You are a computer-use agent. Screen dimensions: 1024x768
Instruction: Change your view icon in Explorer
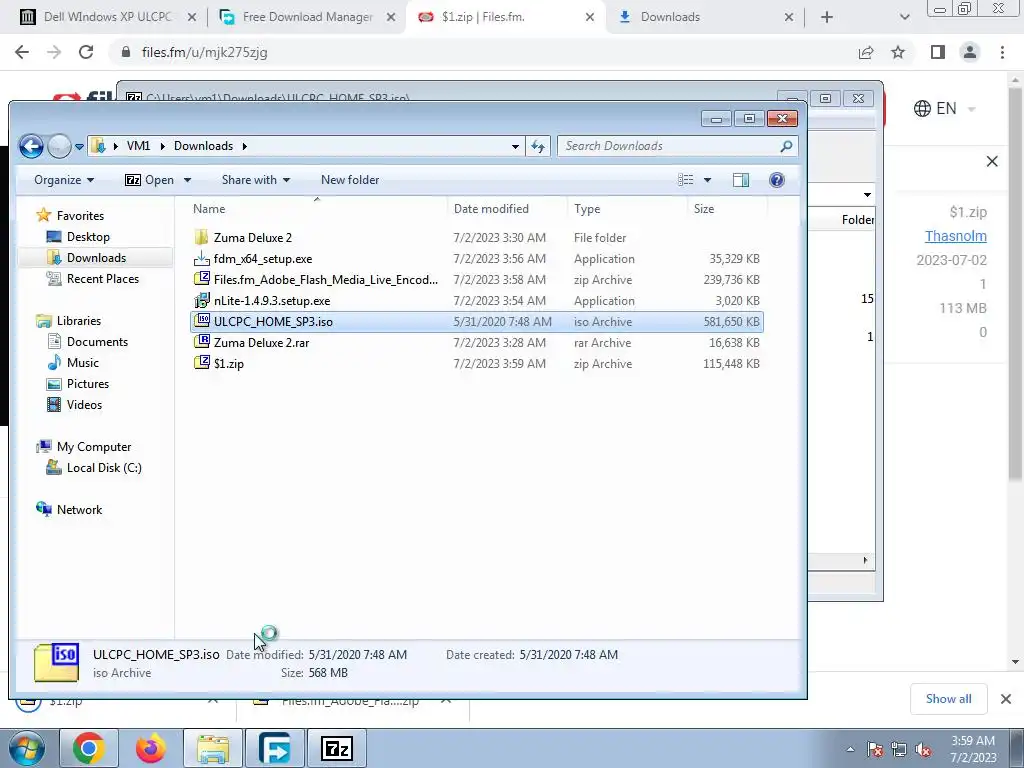coord(686,180)
